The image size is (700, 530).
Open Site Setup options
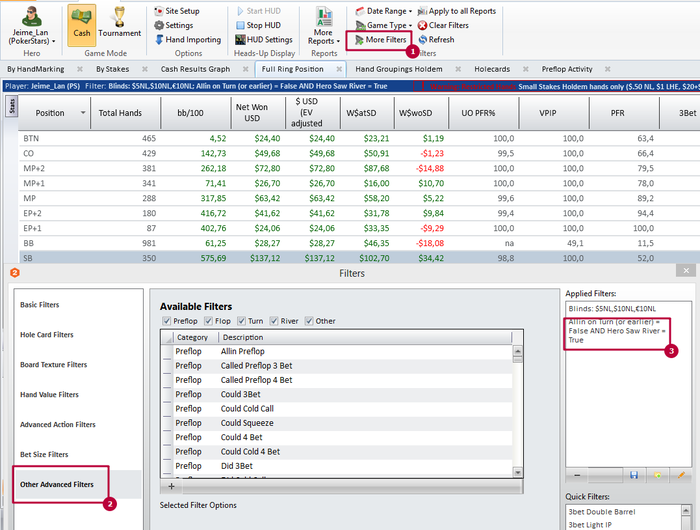[177, 11]
